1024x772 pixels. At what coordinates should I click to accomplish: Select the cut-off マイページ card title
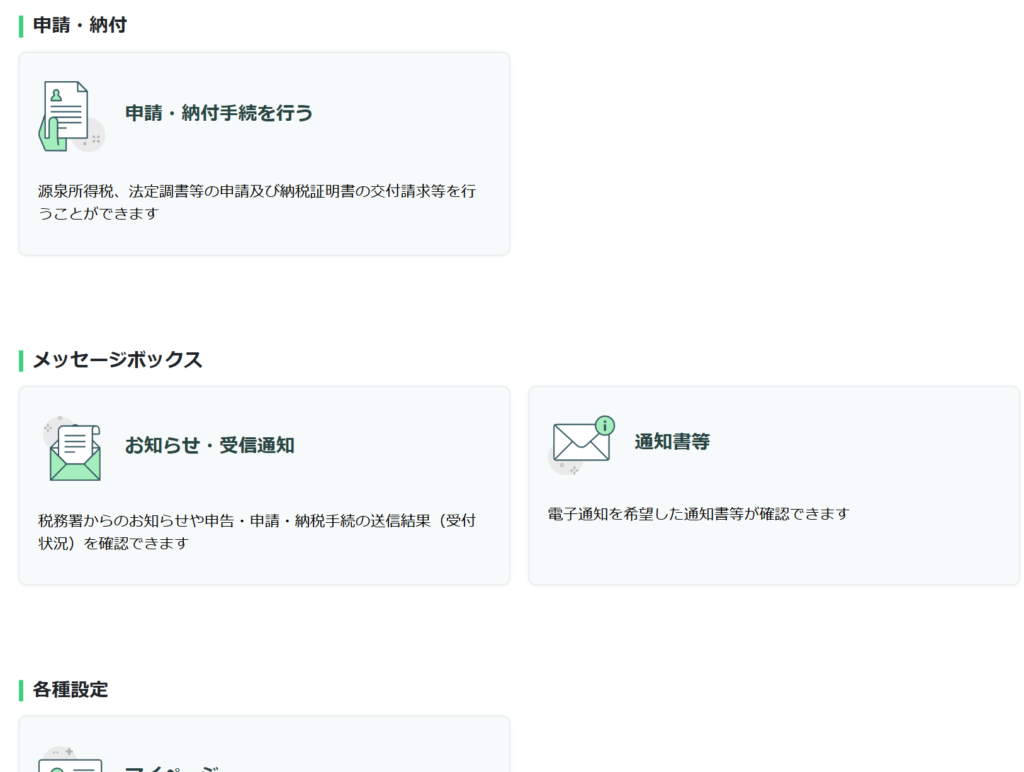click(x=171, y=767)
